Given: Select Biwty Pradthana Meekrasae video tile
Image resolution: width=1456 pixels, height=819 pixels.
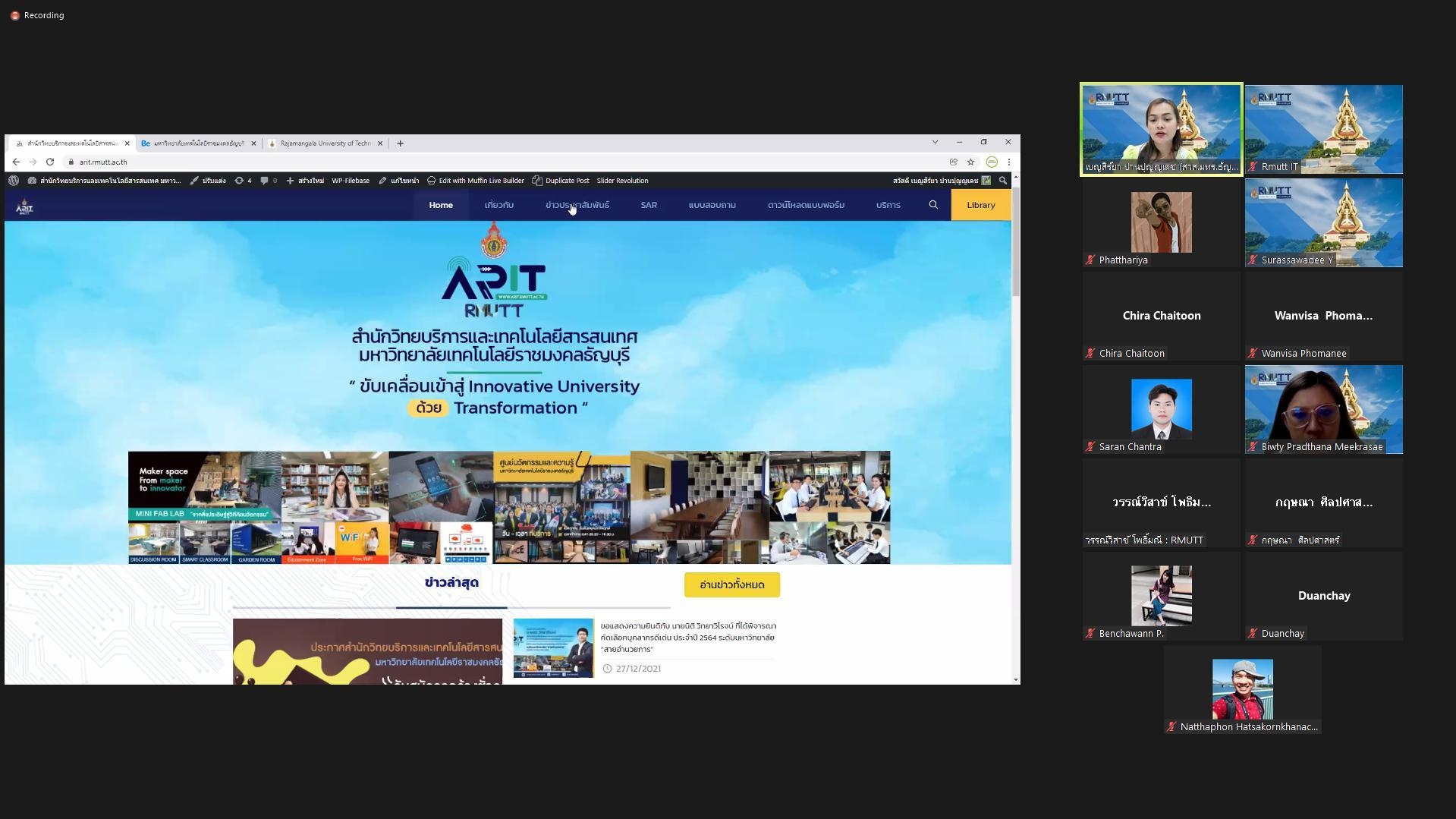Looking at the screenshot, I should point(1324,409).
